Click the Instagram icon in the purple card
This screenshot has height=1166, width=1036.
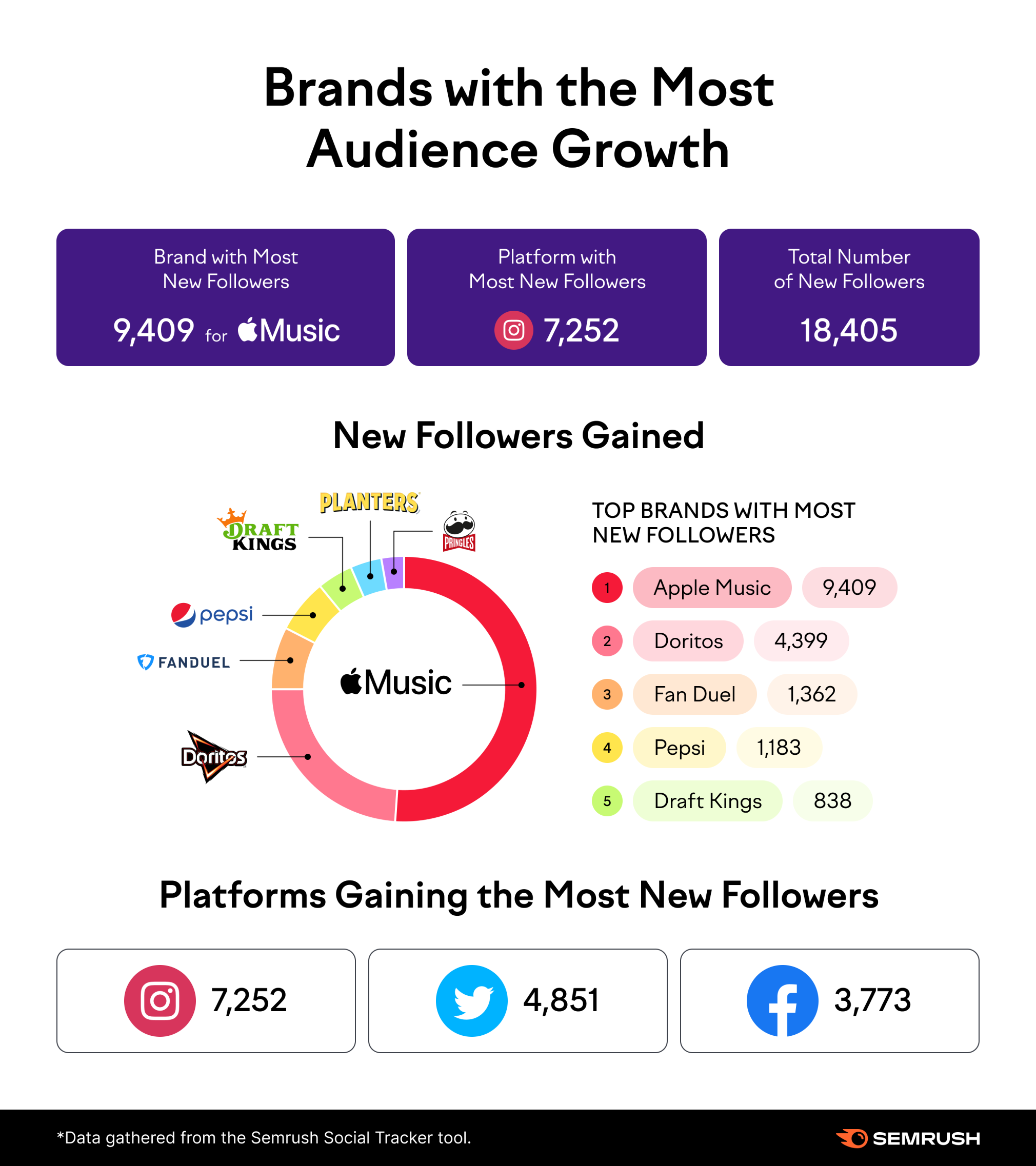513,330
